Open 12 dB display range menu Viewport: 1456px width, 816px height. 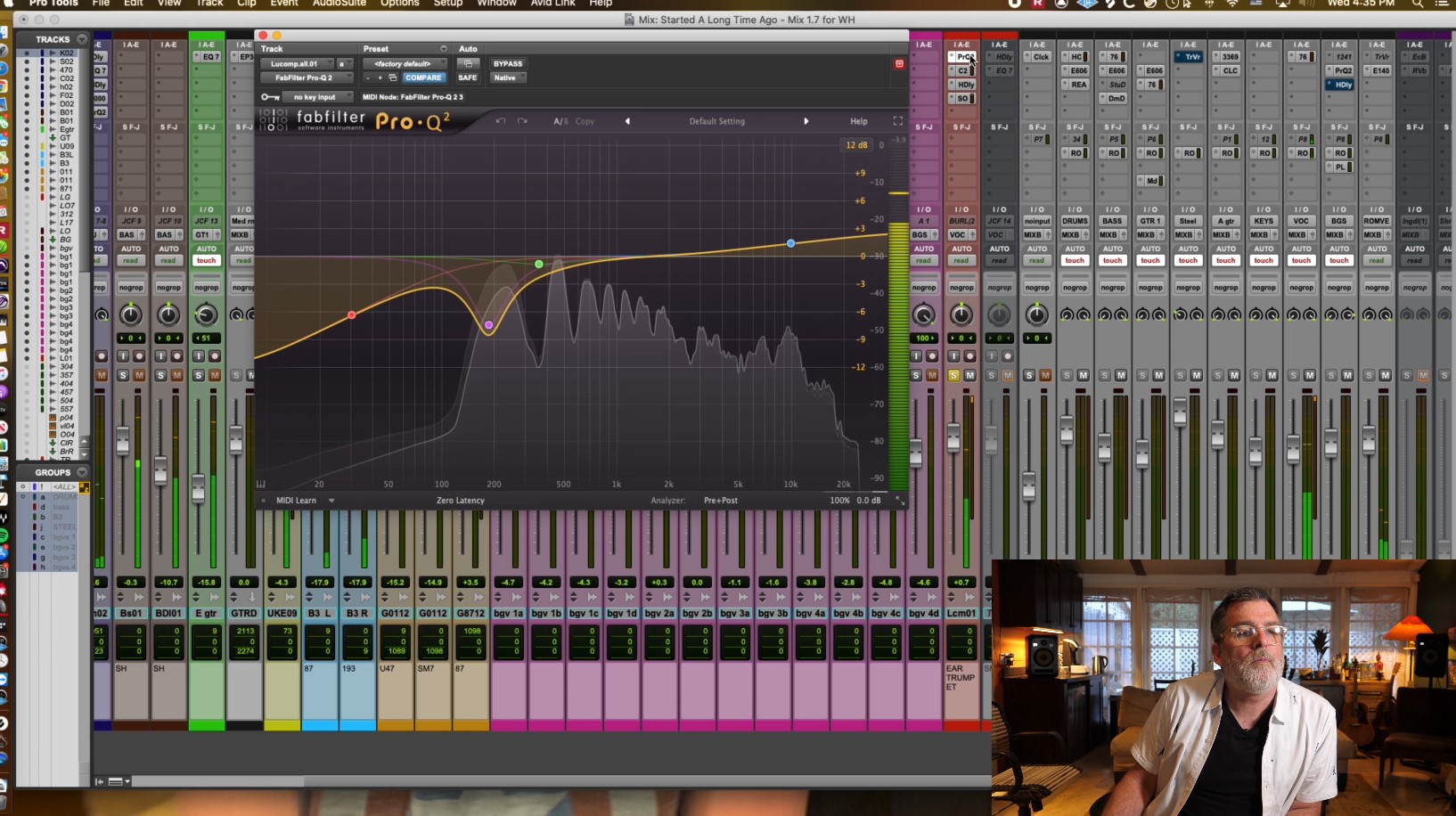coord(856,145)
